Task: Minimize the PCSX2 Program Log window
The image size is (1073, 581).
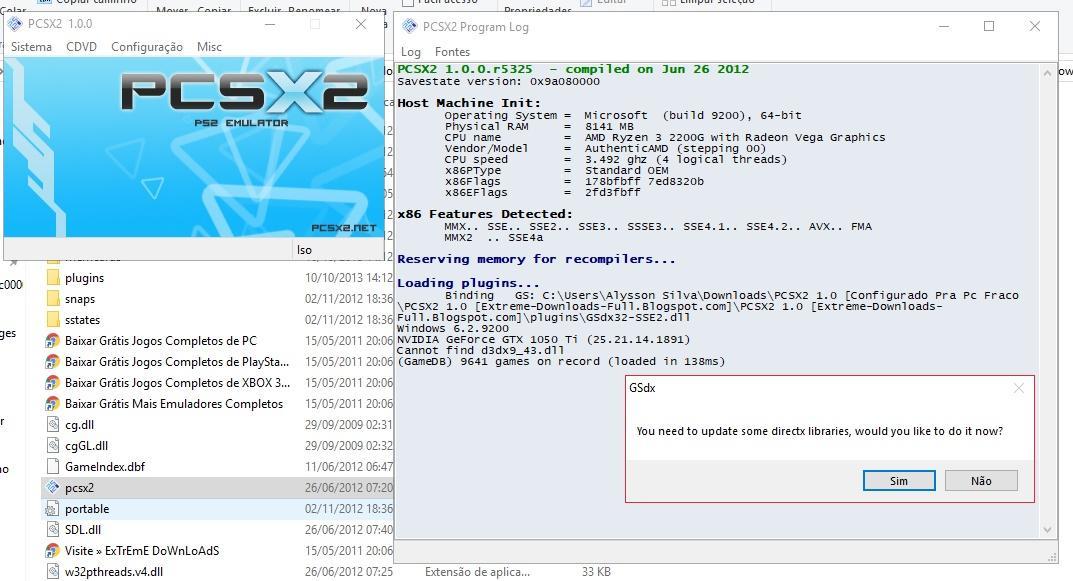Action: 944,26
